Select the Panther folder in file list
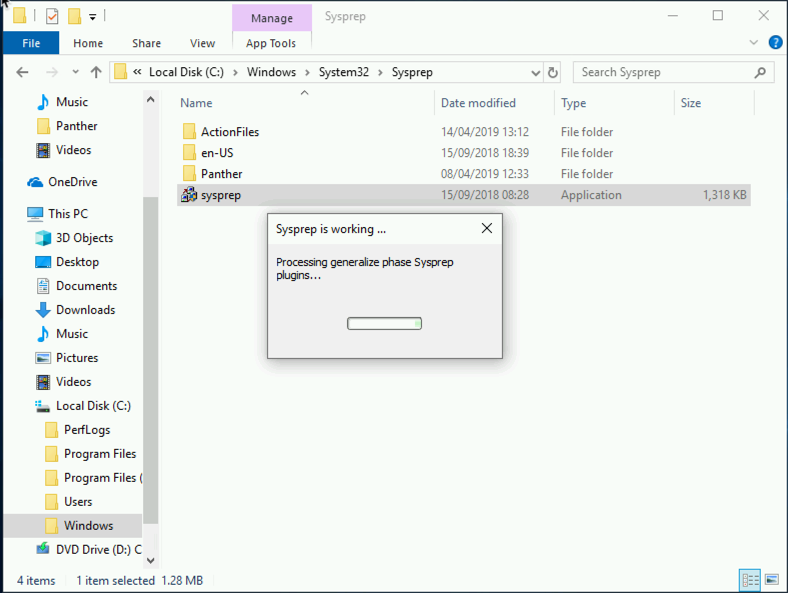This screenshot has width=788, height=593. coord(222,174)
